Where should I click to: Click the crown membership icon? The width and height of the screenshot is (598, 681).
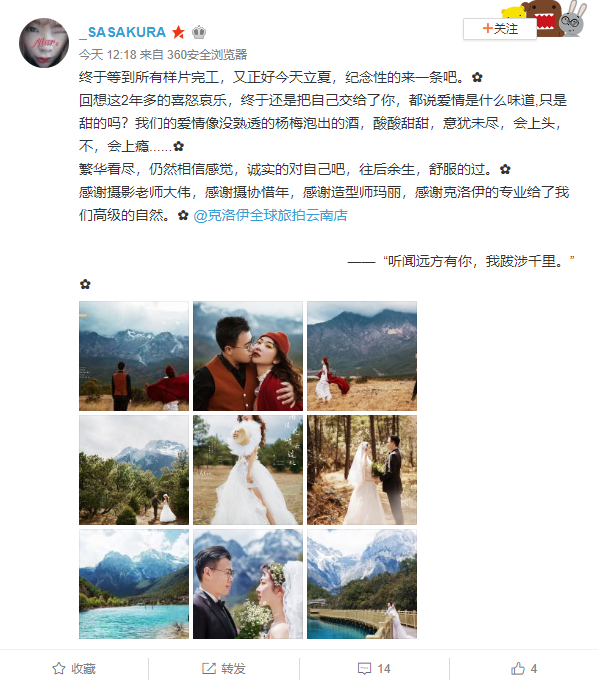coord(199,32)
